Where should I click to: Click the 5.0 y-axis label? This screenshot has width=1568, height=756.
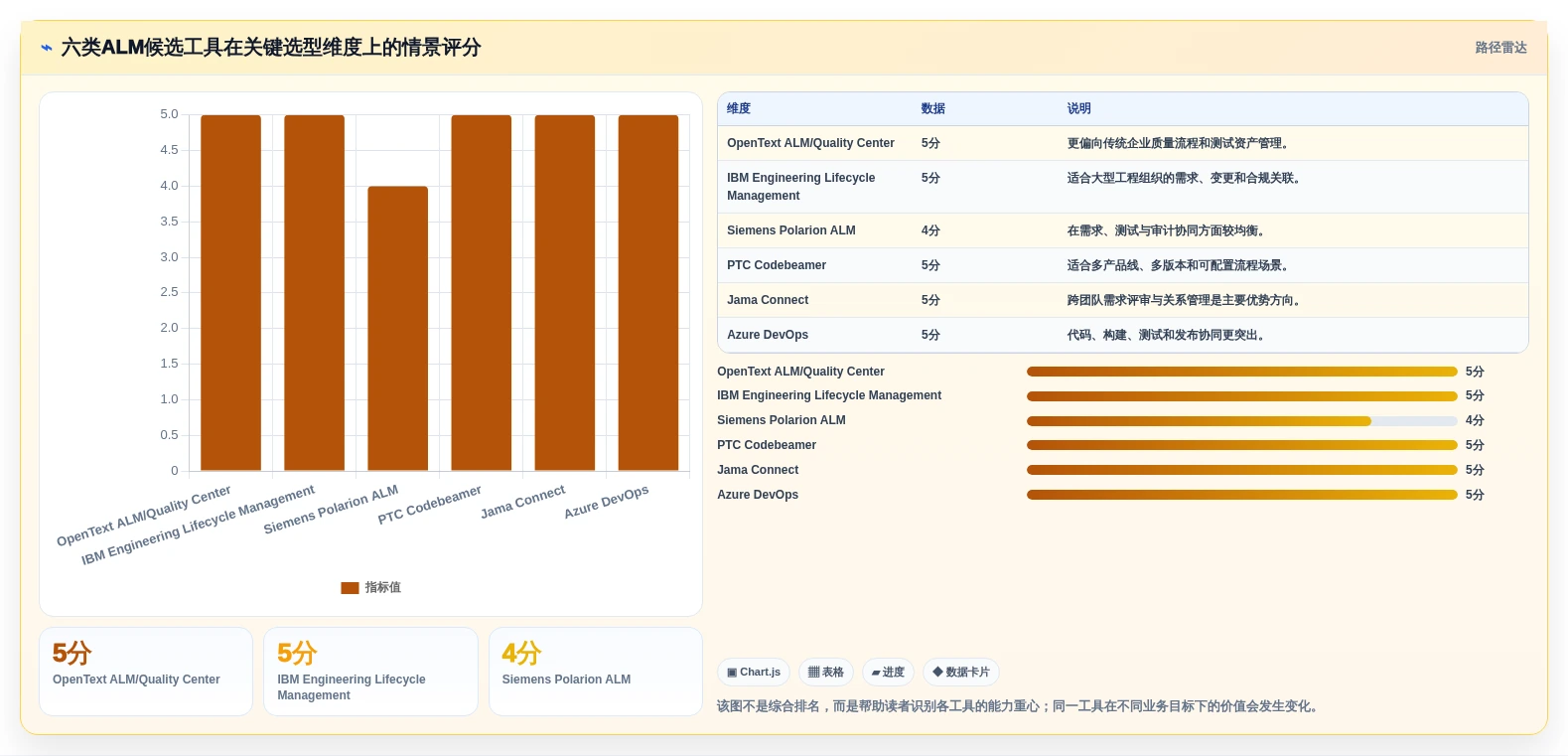click(169, 114)
